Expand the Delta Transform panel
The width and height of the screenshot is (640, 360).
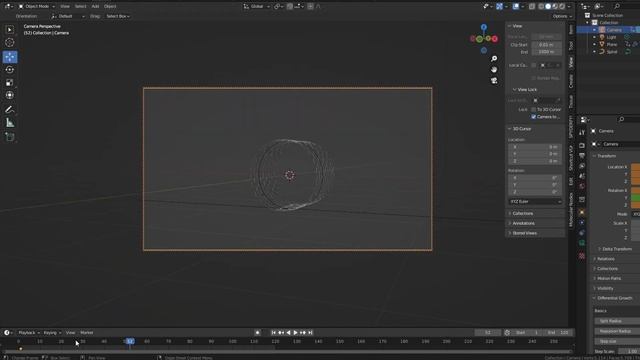click(x=616, y=249)
